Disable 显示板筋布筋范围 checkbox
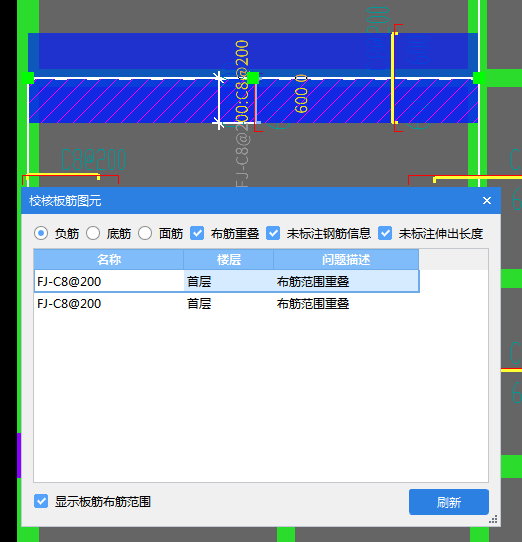Screen dimensions: 522x542 pyautogui.click(x=41, y=501)
